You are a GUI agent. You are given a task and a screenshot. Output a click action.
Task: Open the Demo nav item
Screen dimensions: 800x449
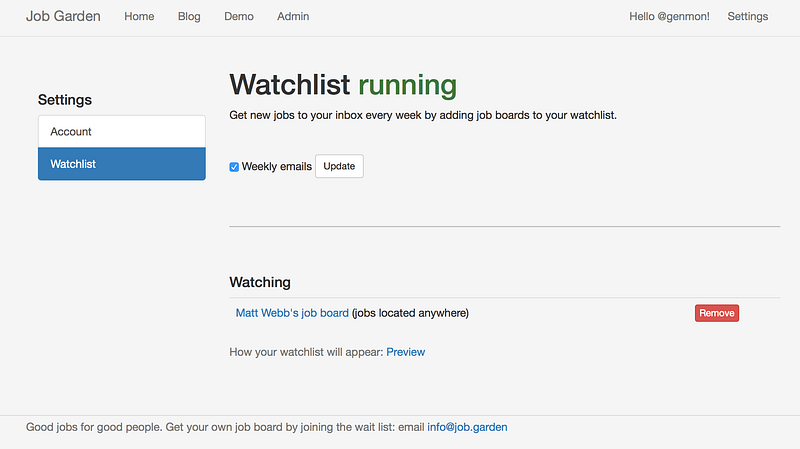(239, 17)
